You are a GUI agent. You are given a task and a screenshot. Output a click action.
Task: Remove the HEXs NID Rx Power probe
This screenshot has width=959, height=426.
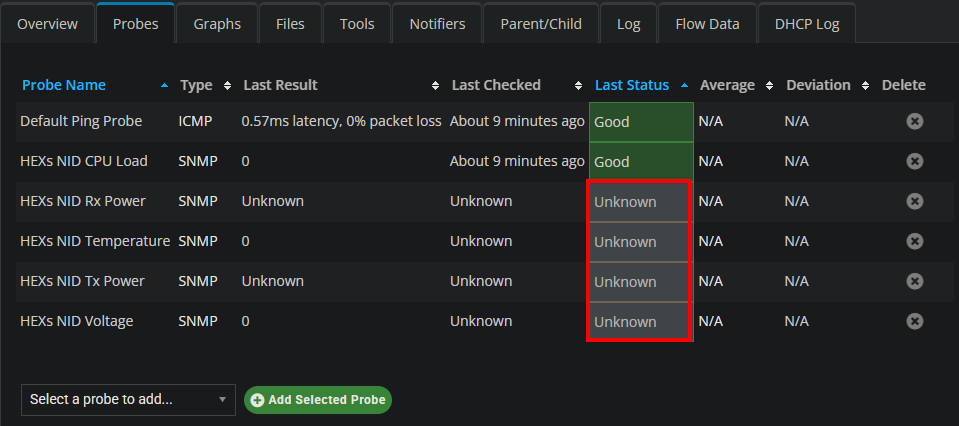pyautogui.click(x=914, y=201)
